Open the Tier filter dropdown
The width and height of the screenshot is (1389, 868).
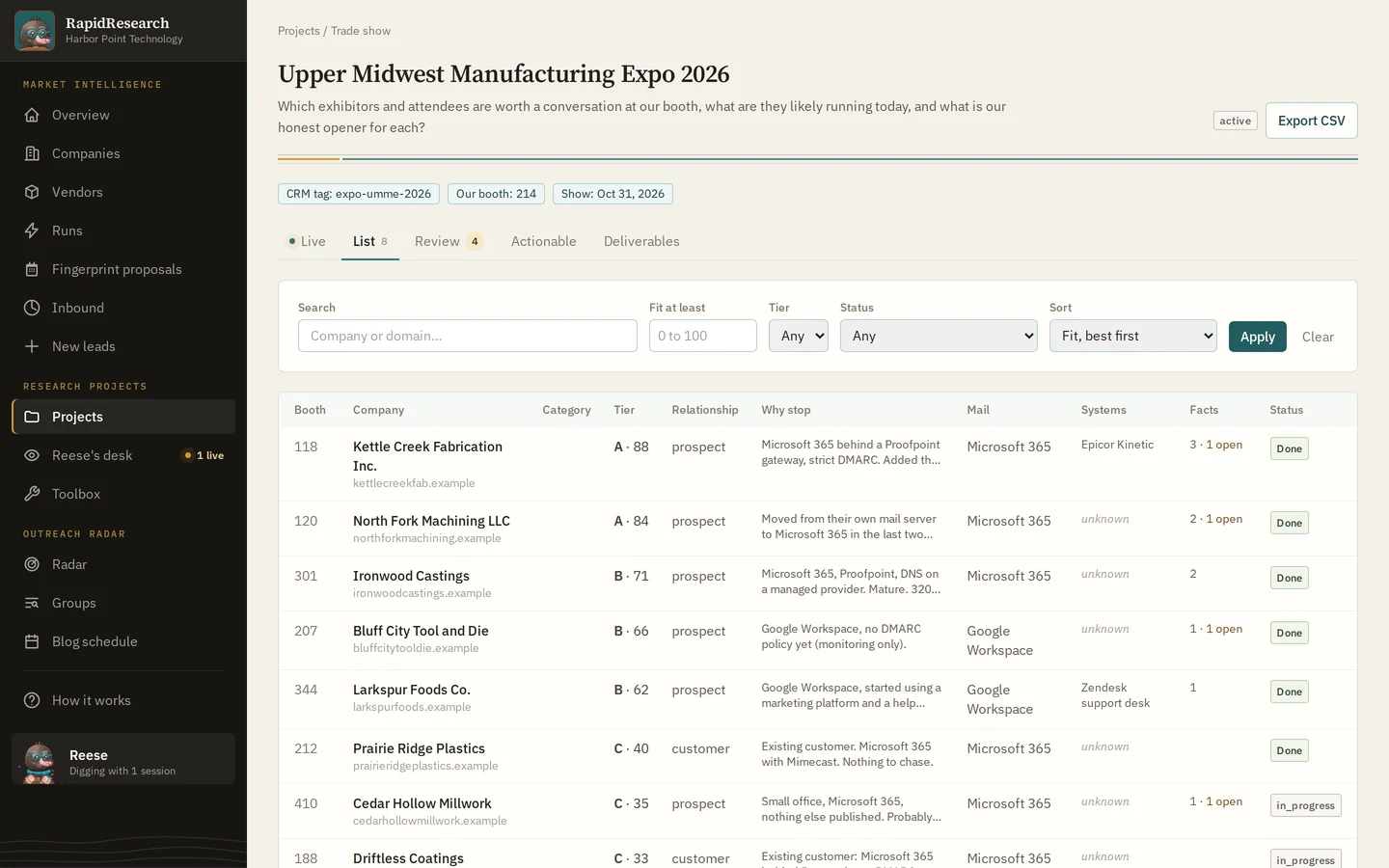[x=799, y=336]
